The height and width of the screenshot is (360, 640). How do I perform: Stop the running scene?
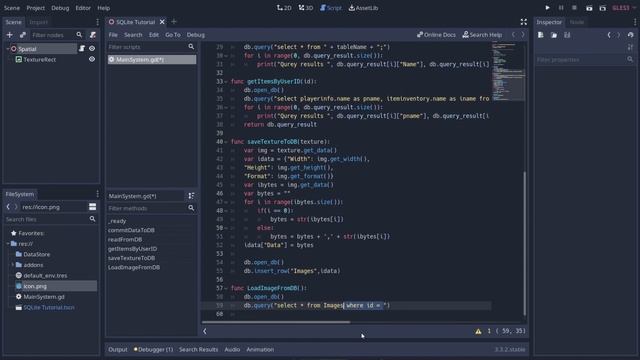574,8
